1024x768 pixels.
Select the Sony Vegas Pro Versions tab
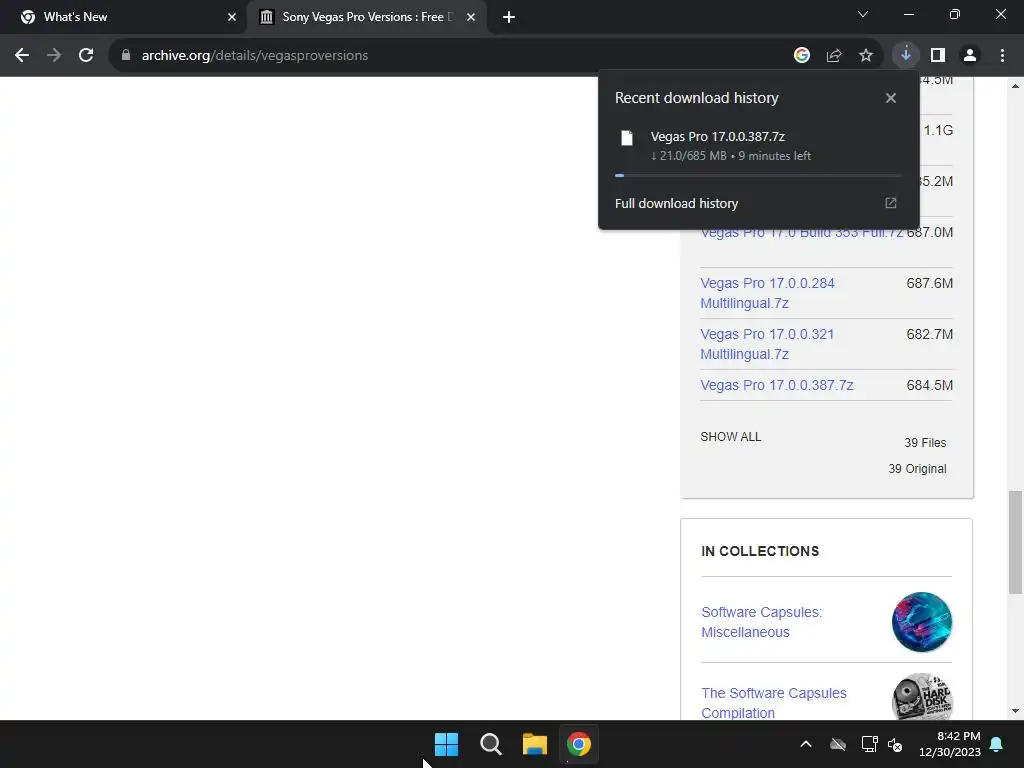(x=366, y=17)
